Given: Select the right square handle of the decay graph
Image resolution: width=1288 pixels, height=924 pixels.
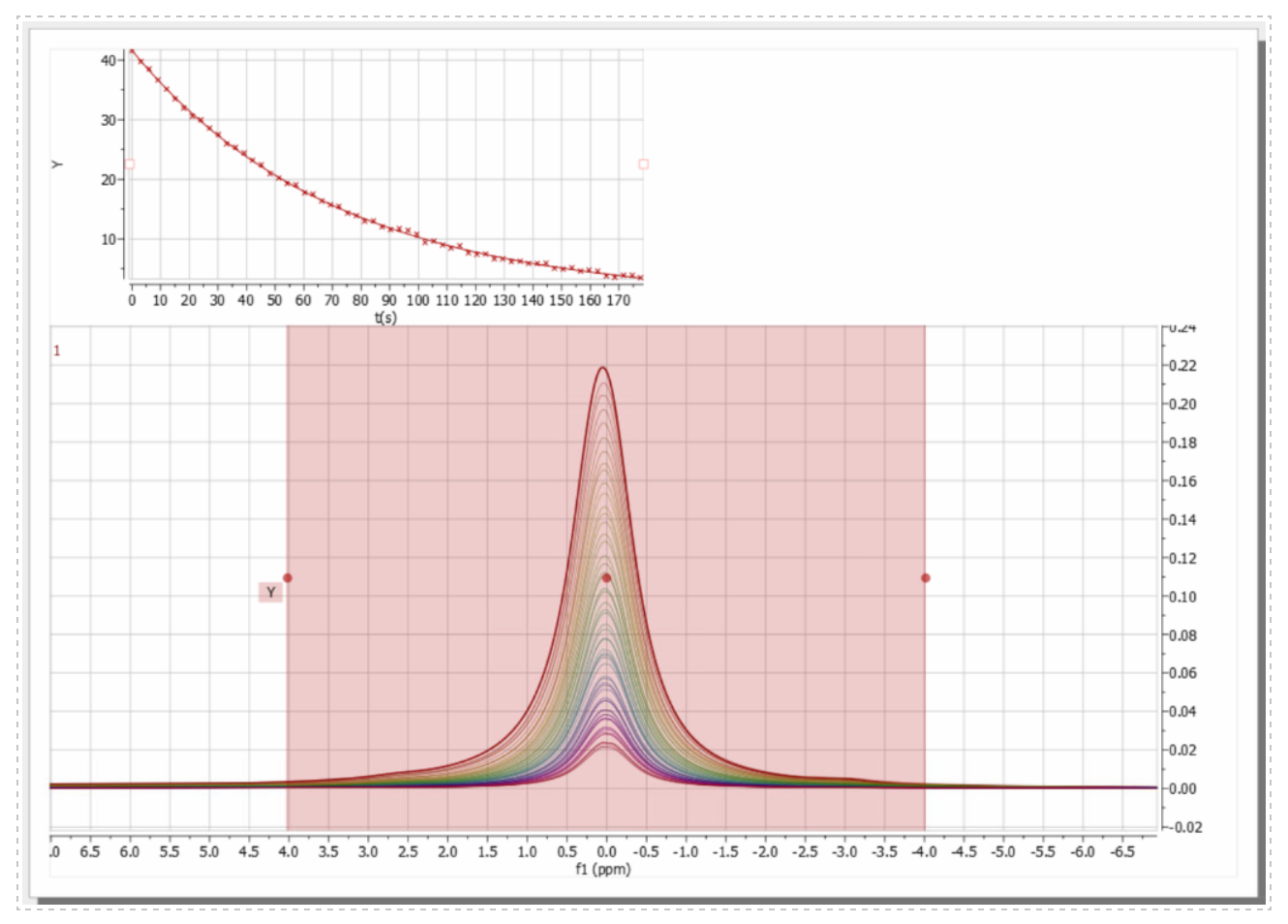Looking at the screenshot, I should [x=643, y=165].
